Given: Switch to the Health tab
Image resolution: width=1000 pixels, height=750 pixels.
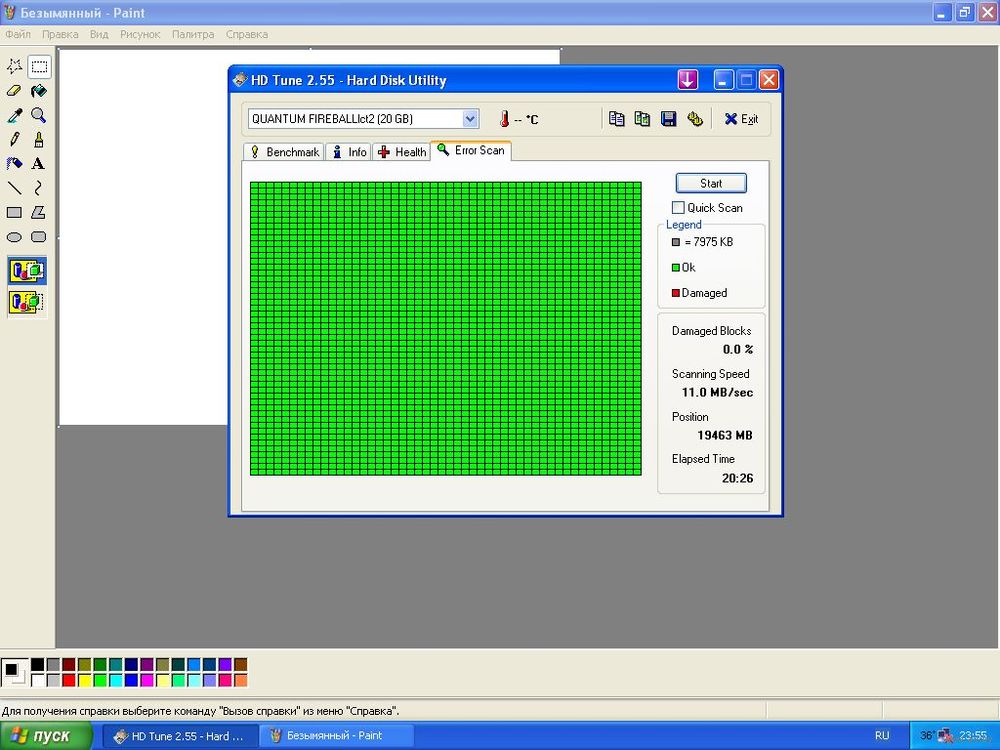Looking at the screenshot, I should 402,152.
